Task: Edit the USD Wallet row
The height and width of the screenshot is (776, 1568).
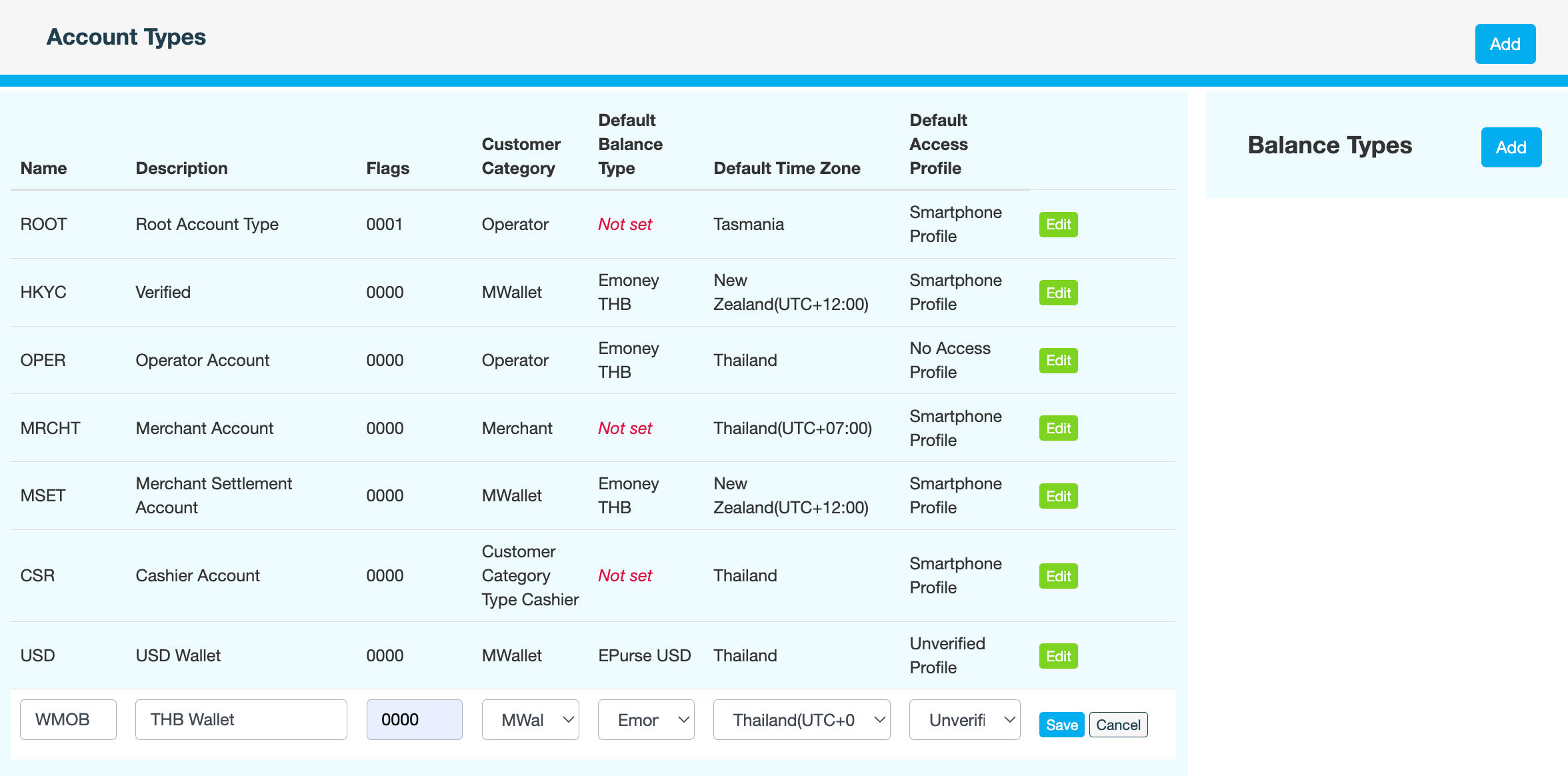Action: pos(1058,656)
